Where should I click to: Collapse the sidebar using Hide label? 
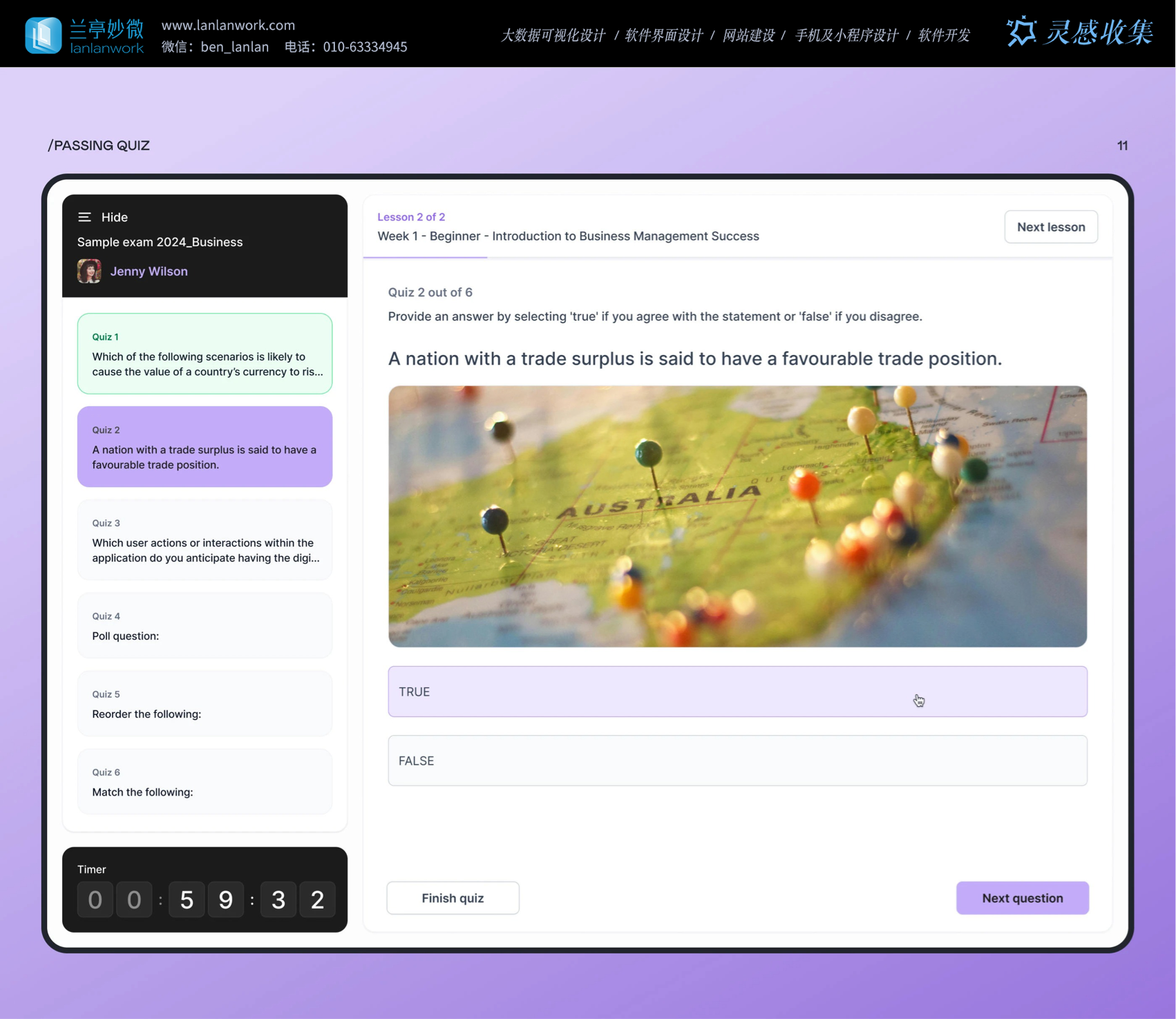pyautogui.click(x=115, y=217)
